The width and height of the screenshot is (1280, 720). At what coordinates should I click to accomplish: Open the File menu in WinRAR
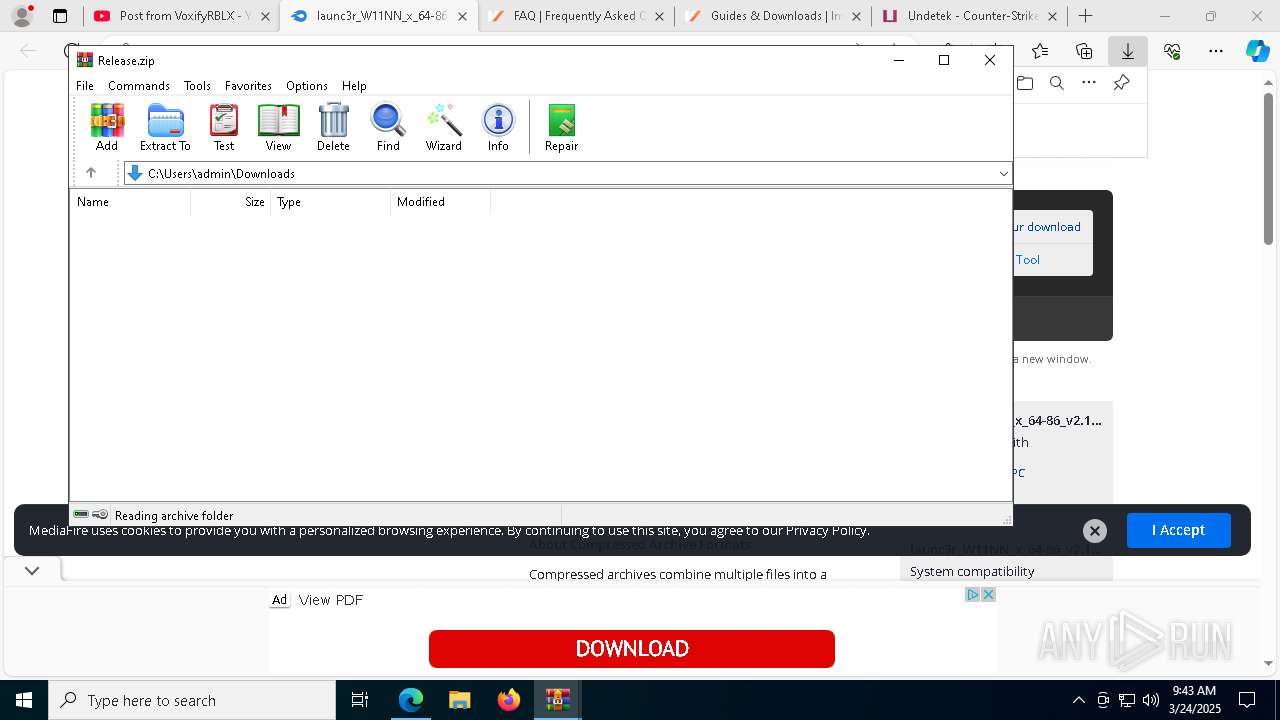pos(85,86)
